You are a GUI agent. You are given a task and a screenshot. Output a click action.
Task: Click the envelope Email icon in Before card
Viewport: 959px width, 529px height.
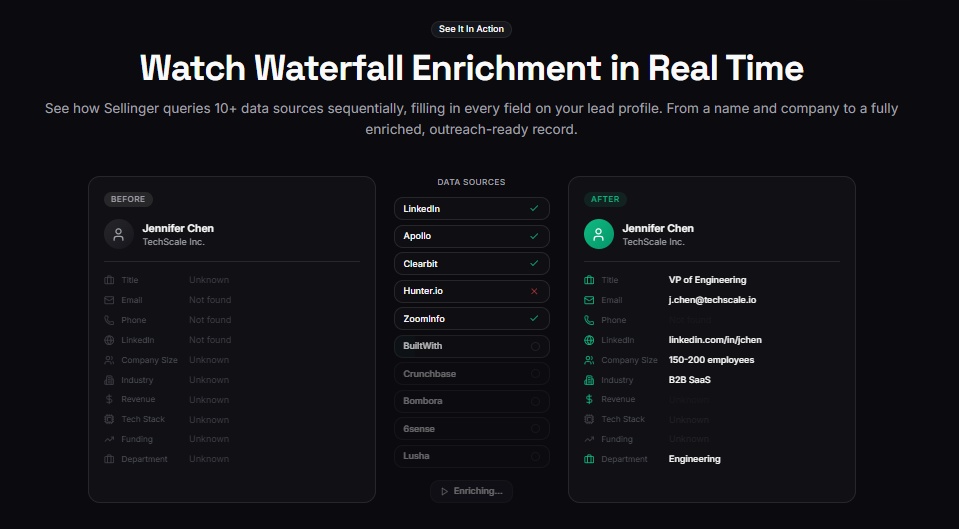[109, 300]
